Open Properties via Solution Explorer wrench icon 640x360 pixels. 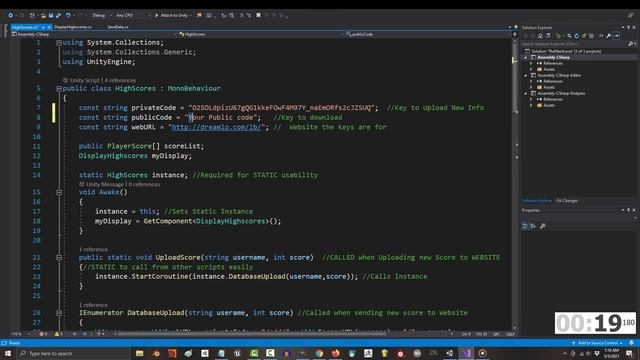point(609,36)
